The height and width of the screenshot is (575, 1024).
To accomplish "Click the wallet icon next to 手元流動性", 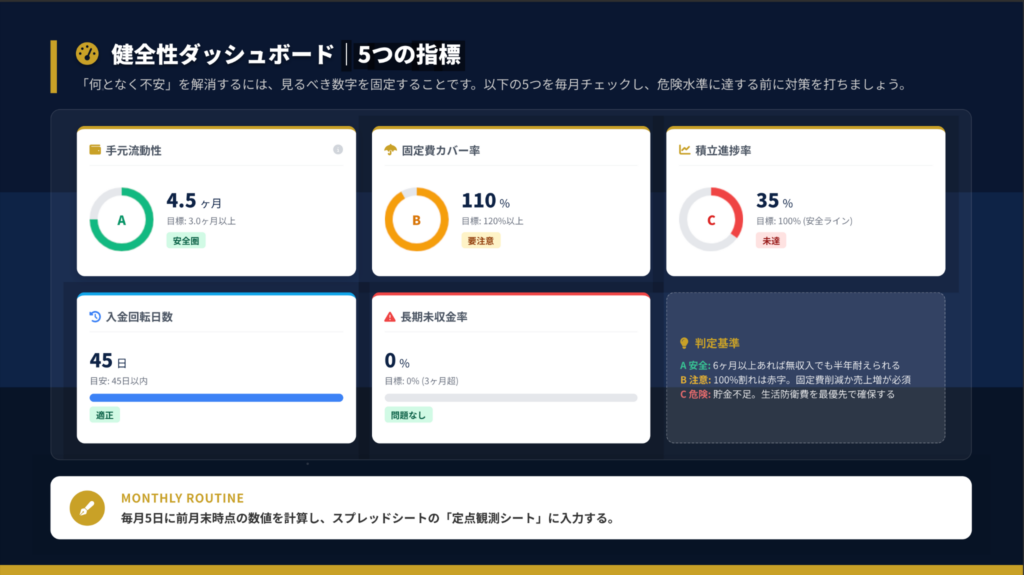I will coord(95,150).
